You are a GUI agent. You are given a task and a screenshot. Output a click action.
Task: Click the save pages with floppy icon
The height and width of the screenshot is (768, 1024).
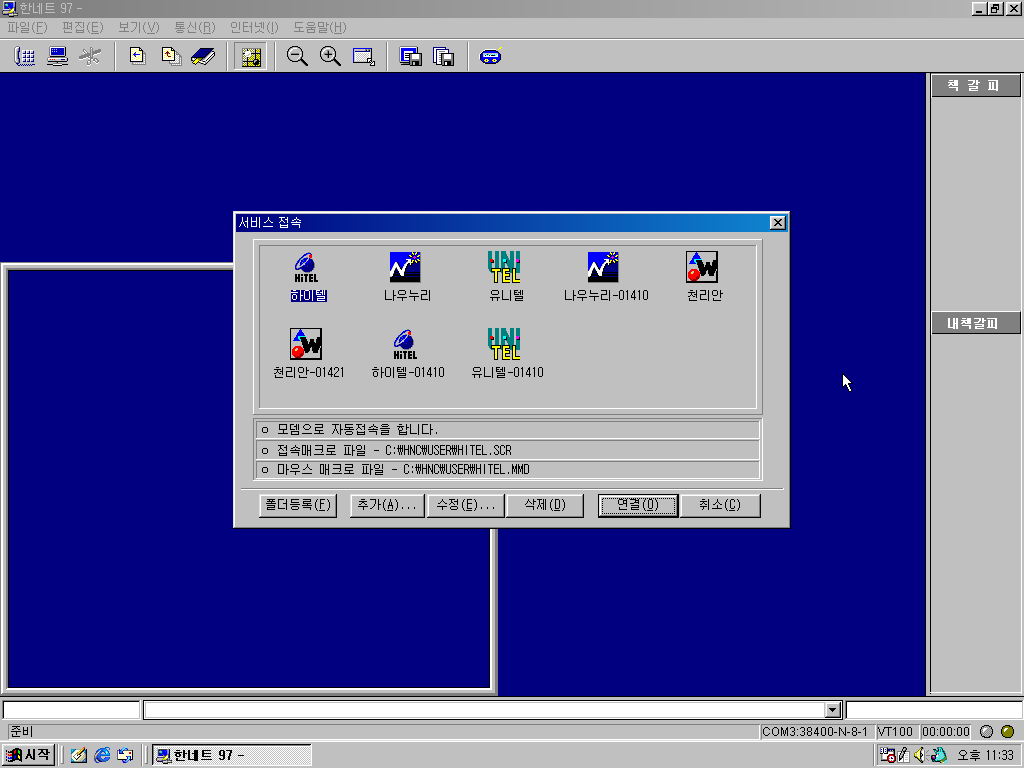[443, 56]
